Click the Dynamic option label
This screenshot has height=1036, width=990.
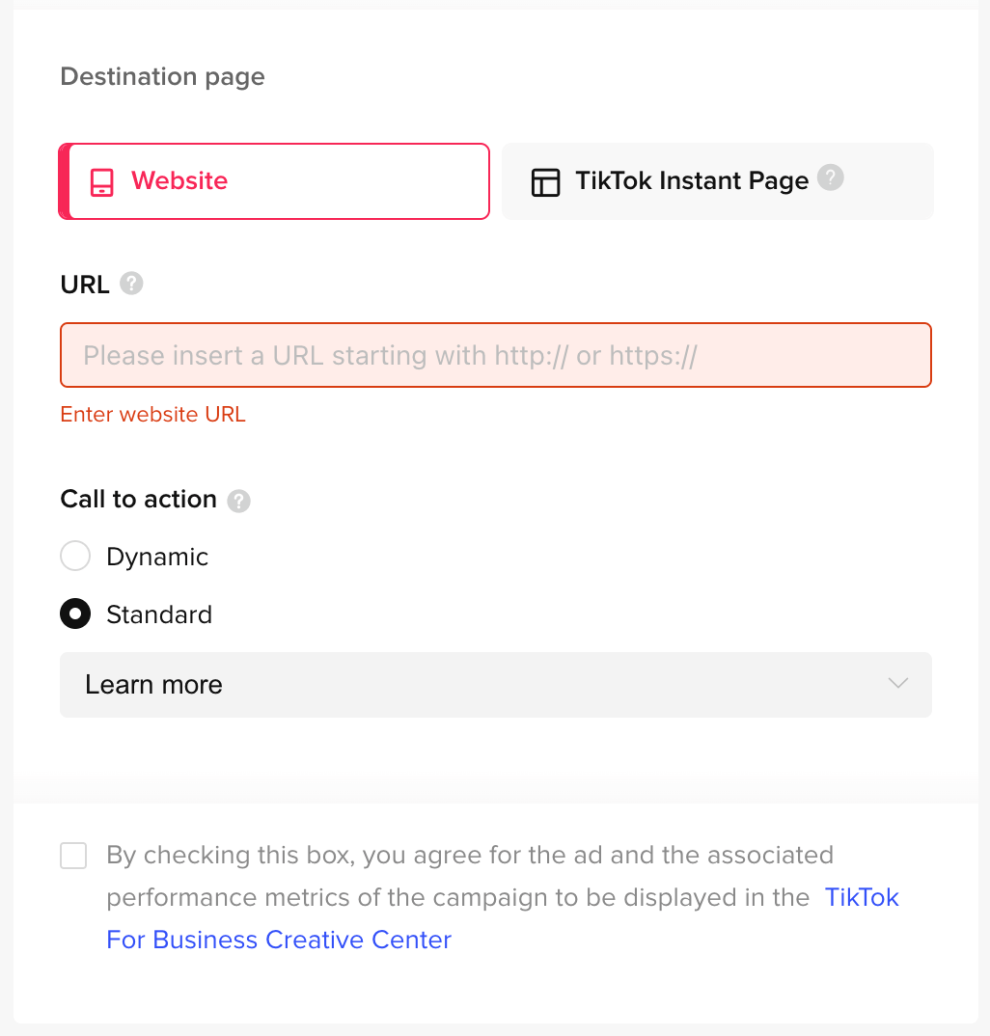tap(157, 557)
